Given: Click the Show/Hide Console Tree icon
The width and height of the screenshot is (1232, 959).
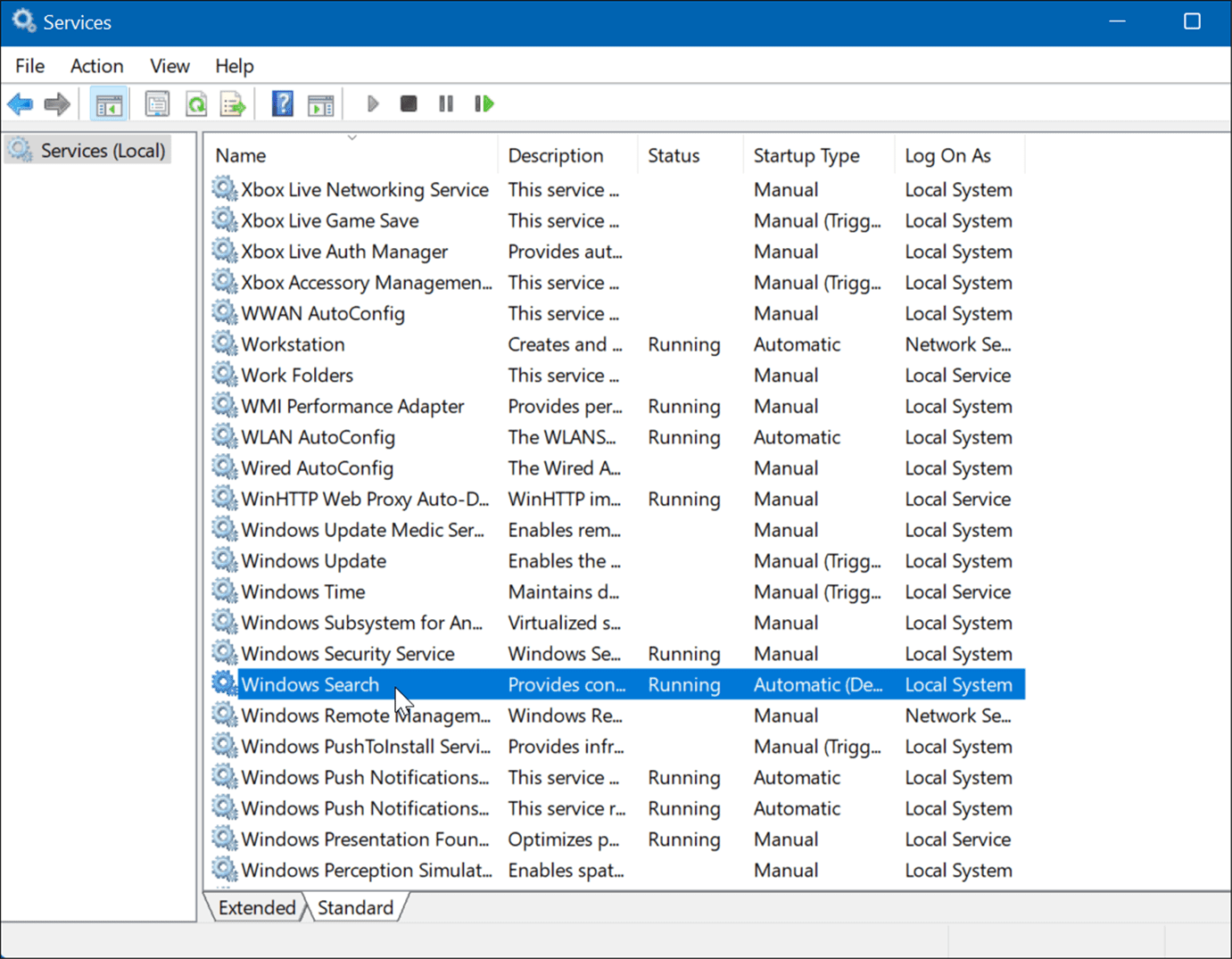Looking at the screenshot, I should click(109, 104).
